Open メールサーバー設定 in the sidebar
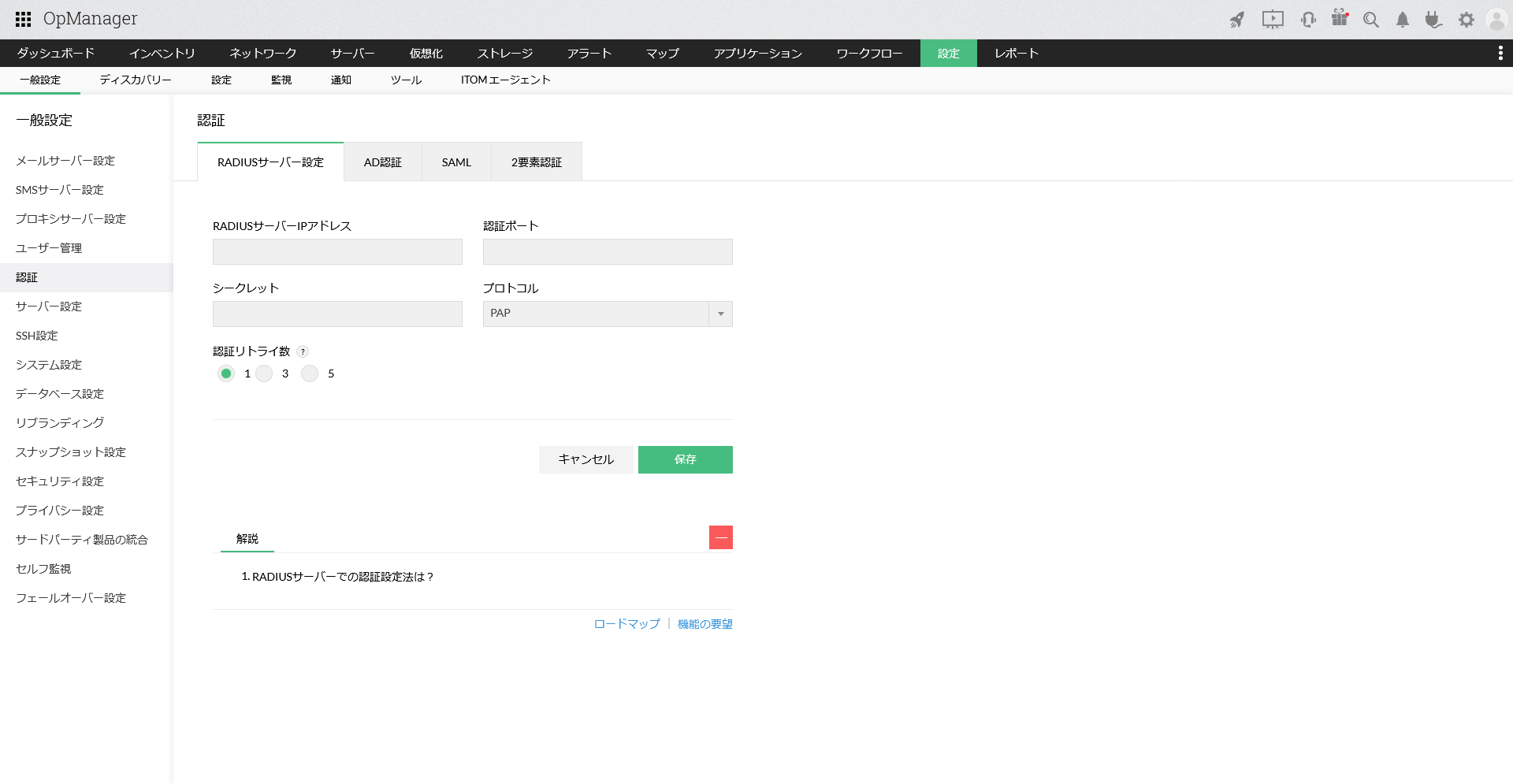The image size is (1513, 784). [87, 161]
